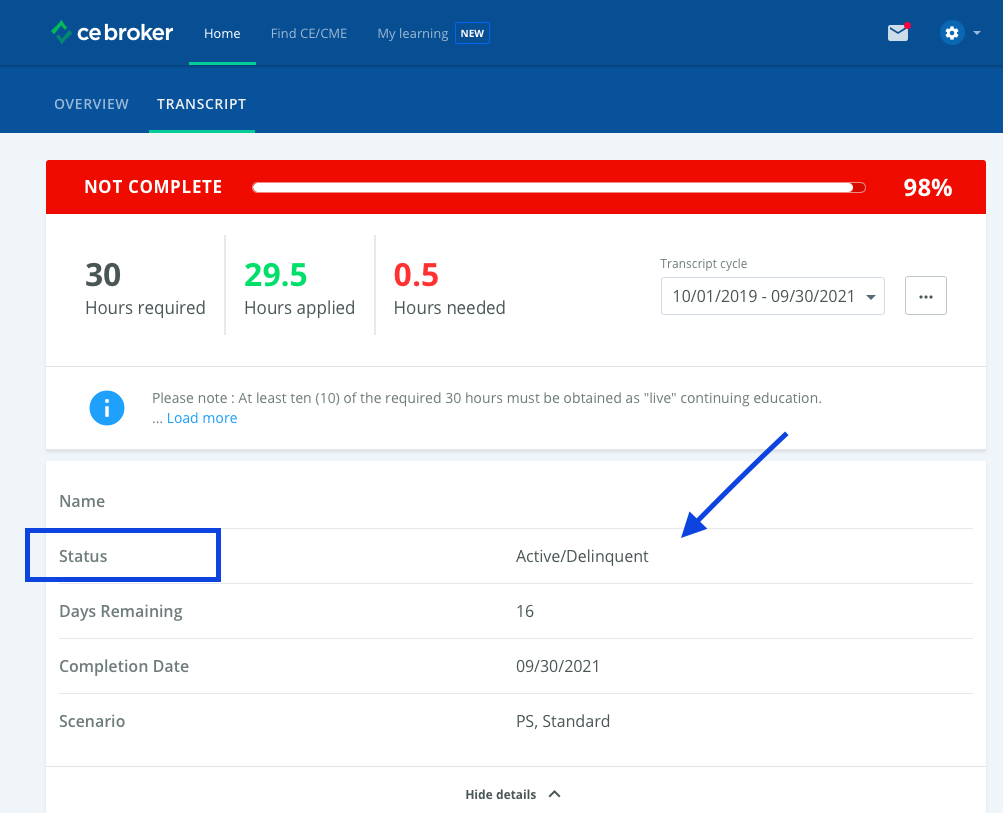Image resolution: width=1003 pixels, height=813 pixels.
Task: Click the 29.5 Hours applied figure
Action: [275, 274]
